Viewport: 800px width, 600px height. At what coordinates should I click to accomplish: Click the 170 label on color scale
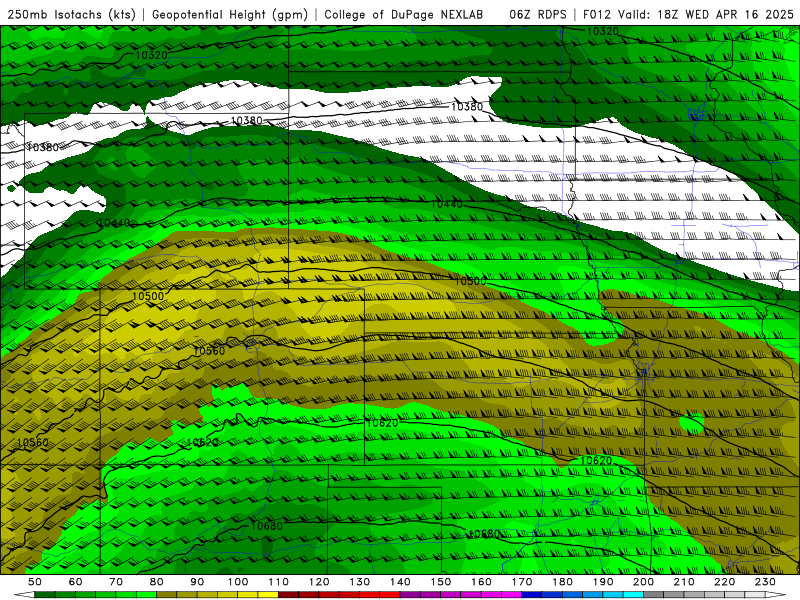click(x=522, y=582)
